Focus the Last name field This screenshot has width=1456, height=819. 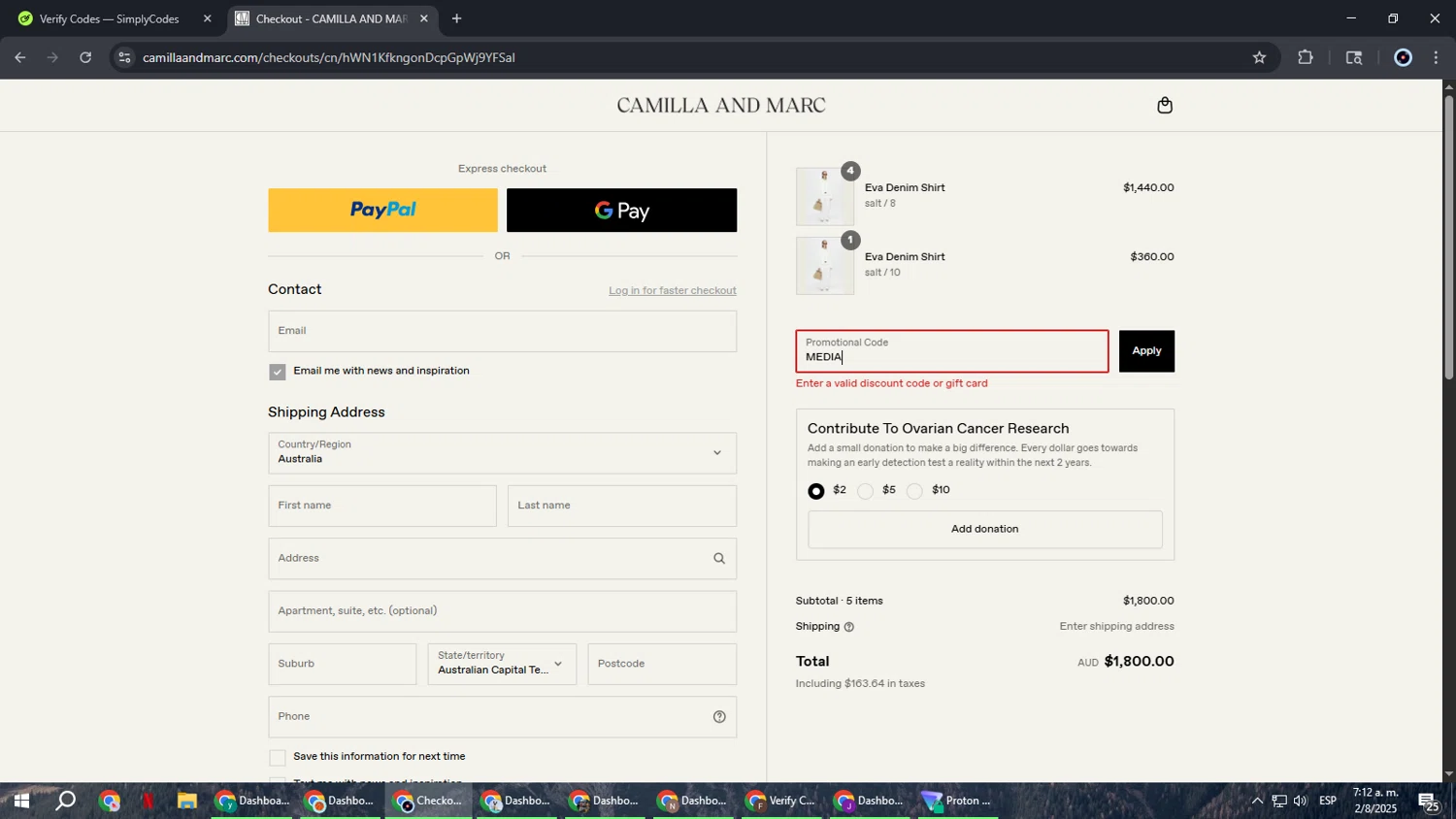click(622, 506)
